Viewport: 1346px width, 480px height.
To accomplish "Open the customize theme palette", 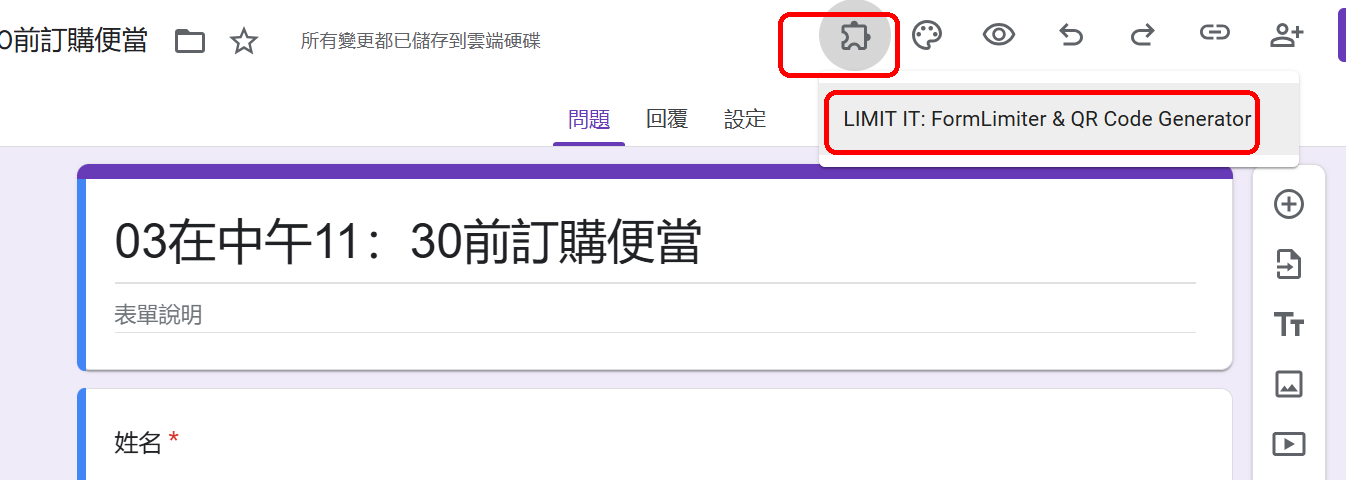I will coord(927,36).
